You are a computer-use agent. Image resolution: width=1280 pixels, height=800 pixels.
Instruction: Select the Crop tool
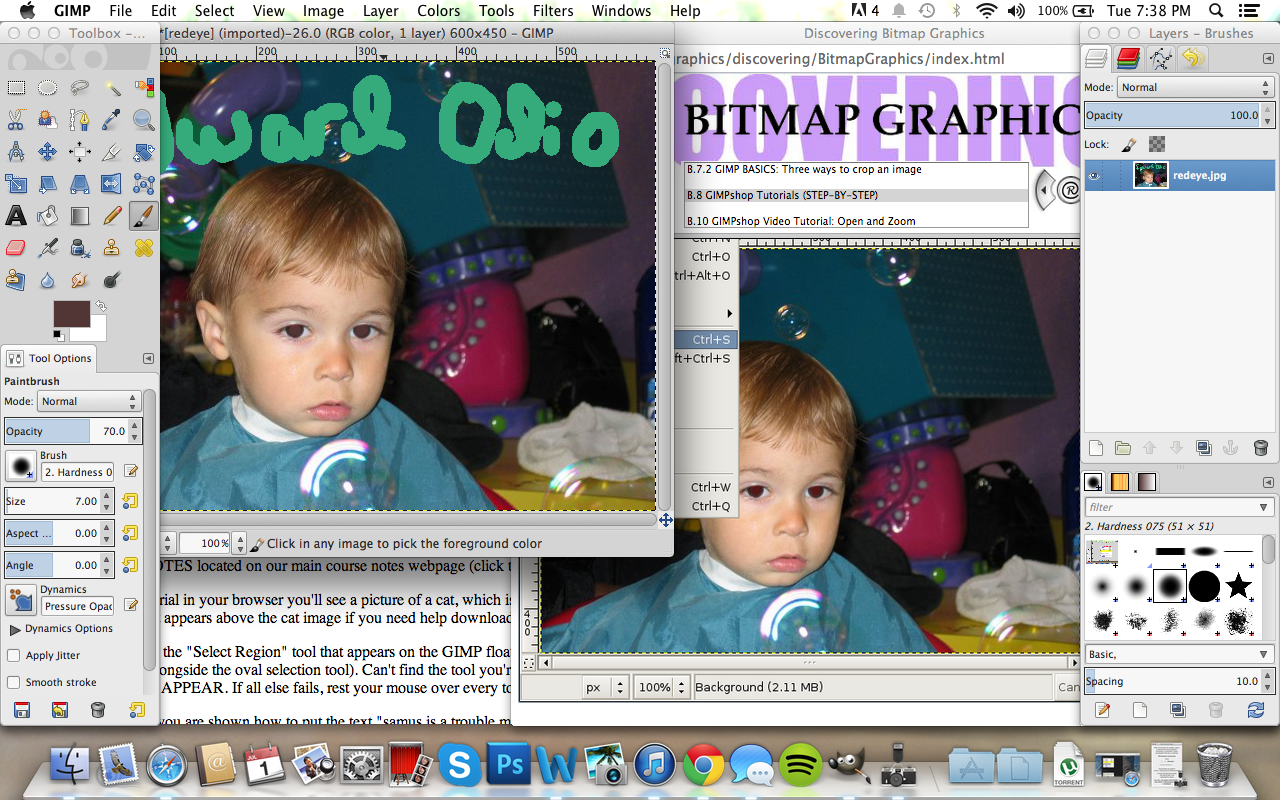click(111, 152)
